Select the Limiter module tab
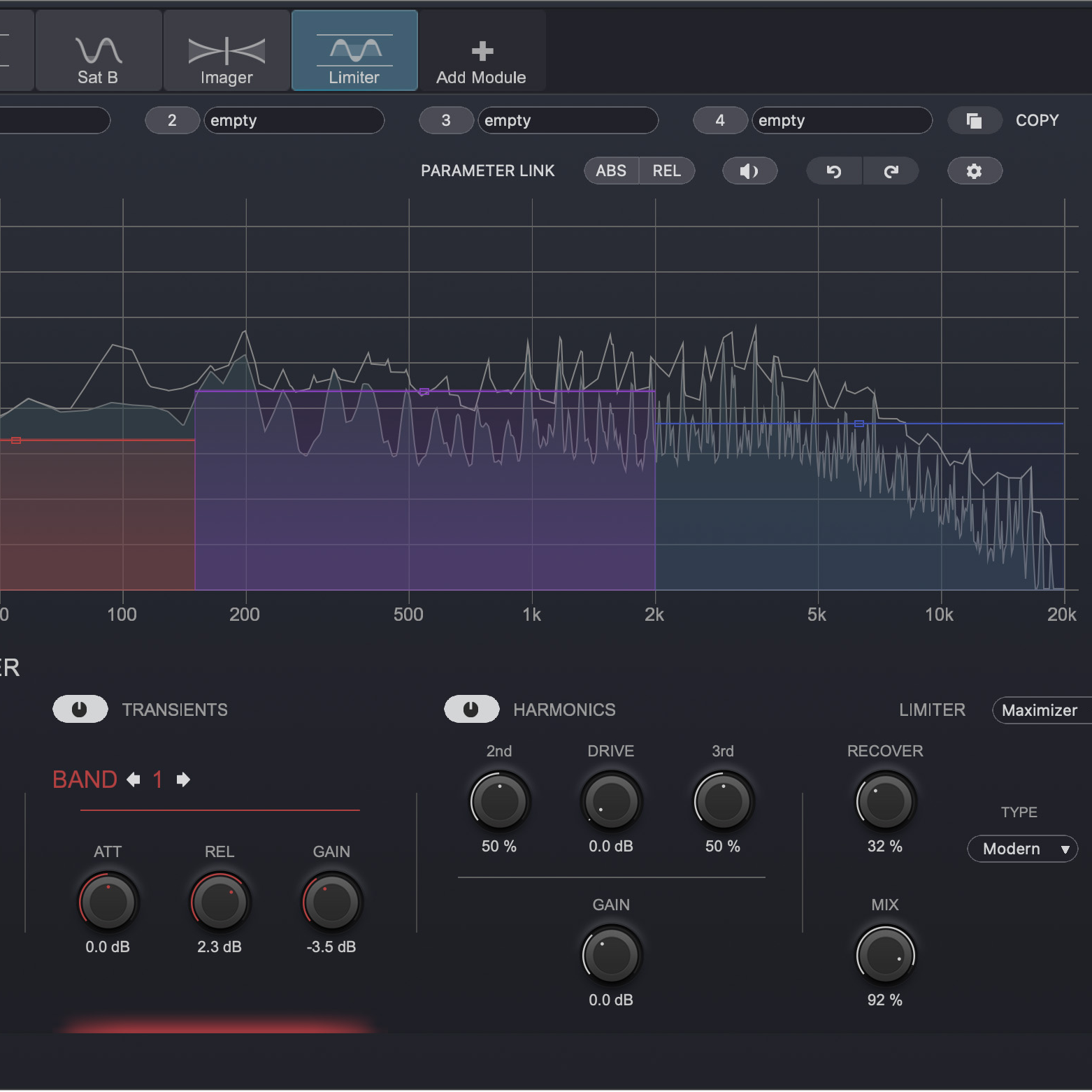This screenshot has height=1092, width=1092. [354, 50]
